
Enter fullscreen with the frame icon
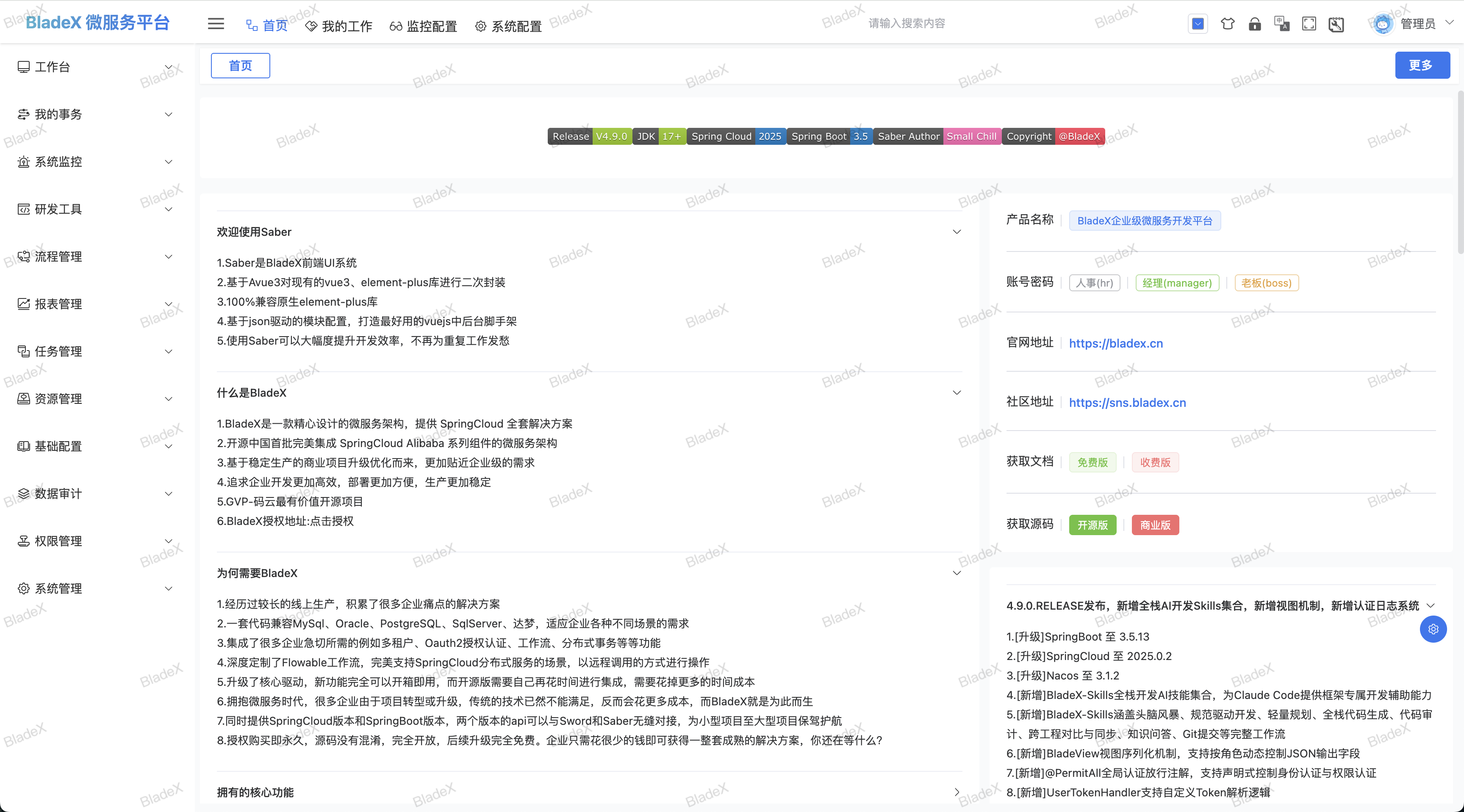pos(1309,24)
